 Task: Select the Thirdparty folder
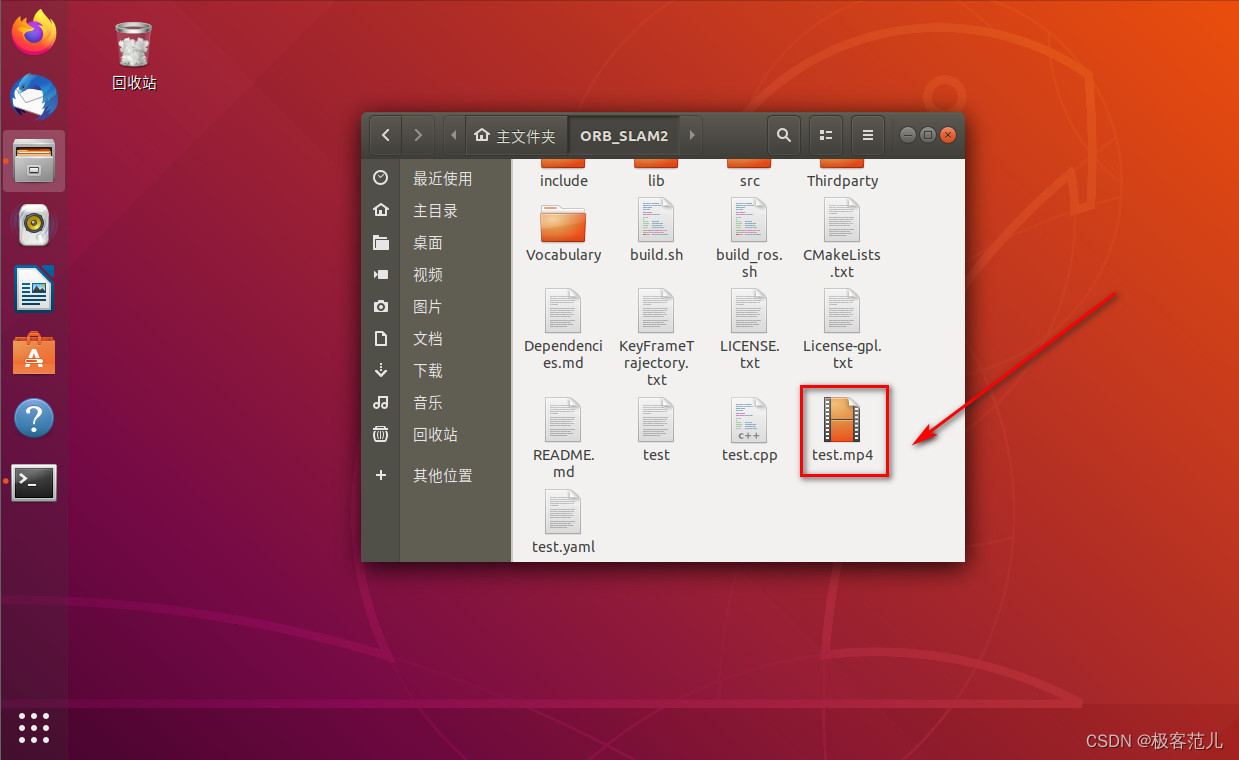(x=842, y=173)
